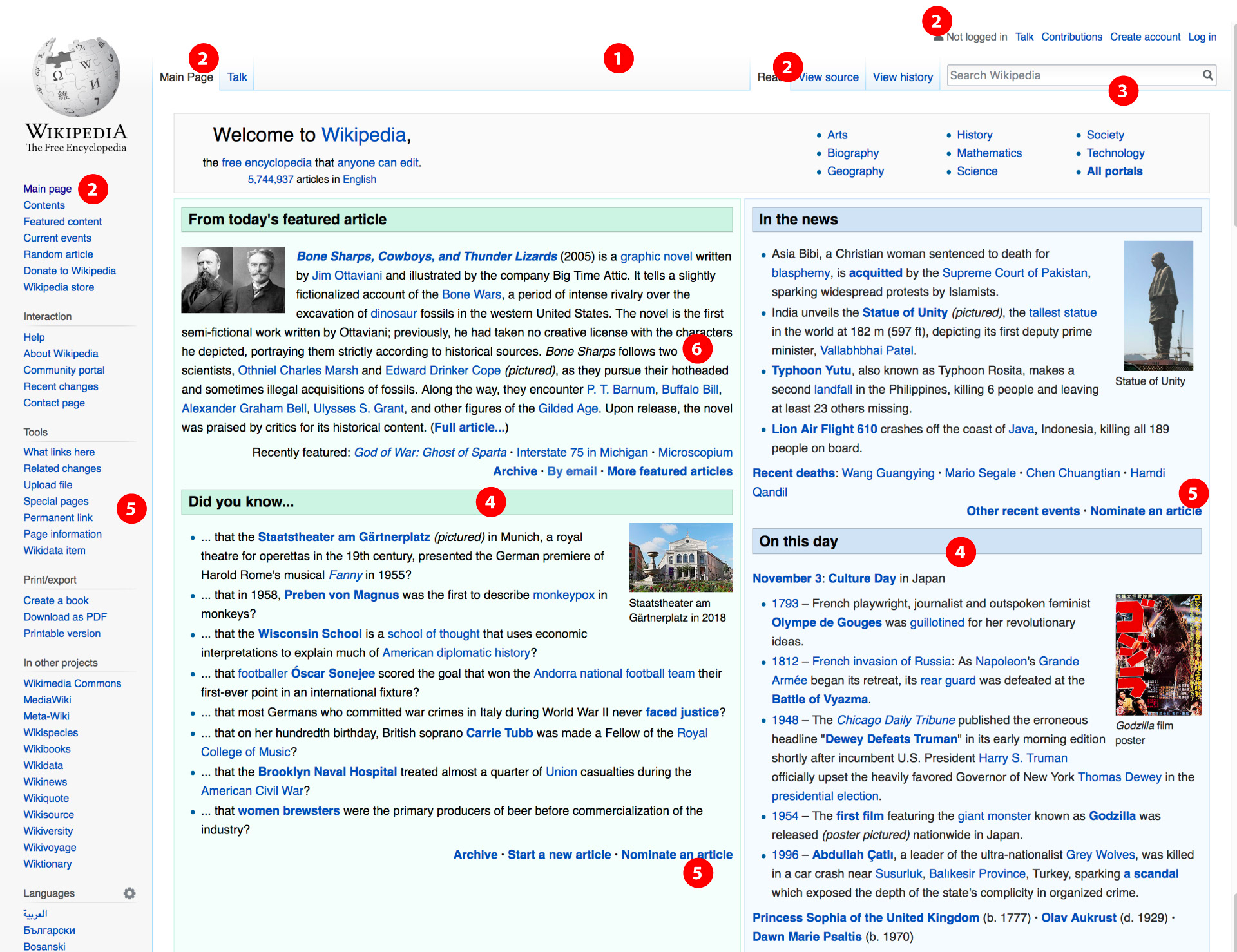The image size is (1237, 952).
Task: Go to Main page in sidebar
Action: pyautogui.click(x=48, y=189)
